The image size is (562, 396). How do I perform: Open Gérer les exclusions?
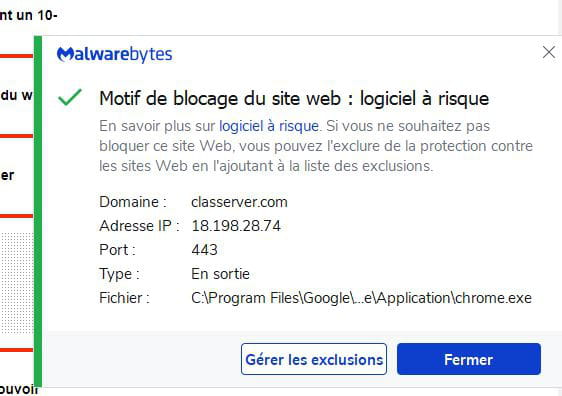coord(314,359)
